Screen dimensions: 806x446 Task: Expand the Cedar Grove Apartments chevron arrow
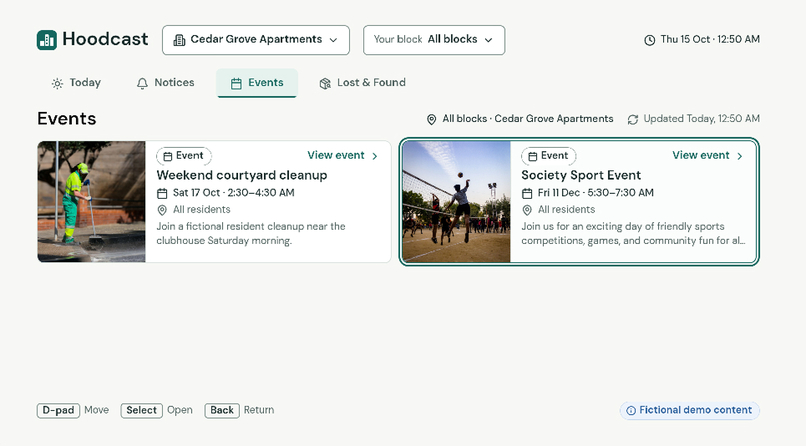point(333,40)
